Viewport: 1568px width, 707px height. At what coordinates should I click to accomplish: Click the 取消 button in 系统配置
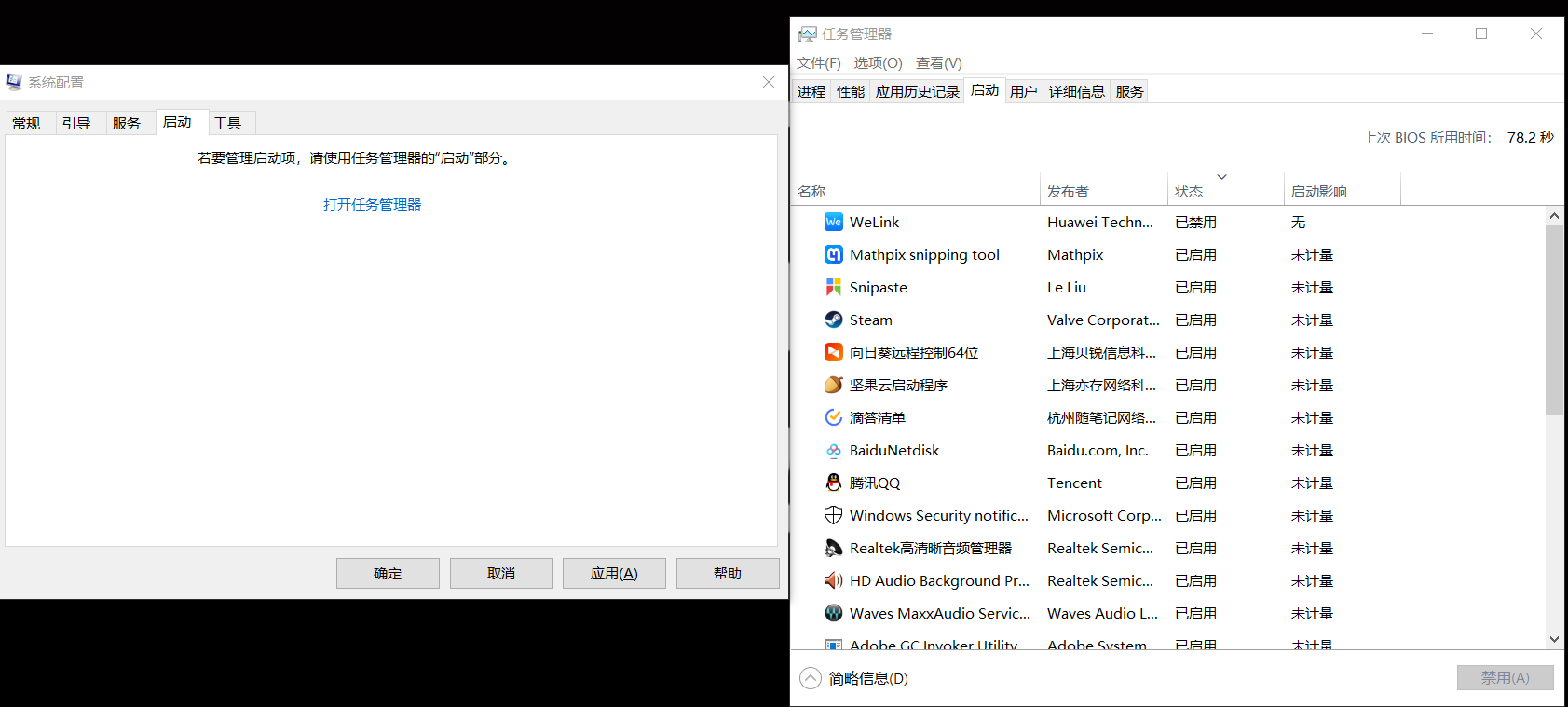click(501, 573)
